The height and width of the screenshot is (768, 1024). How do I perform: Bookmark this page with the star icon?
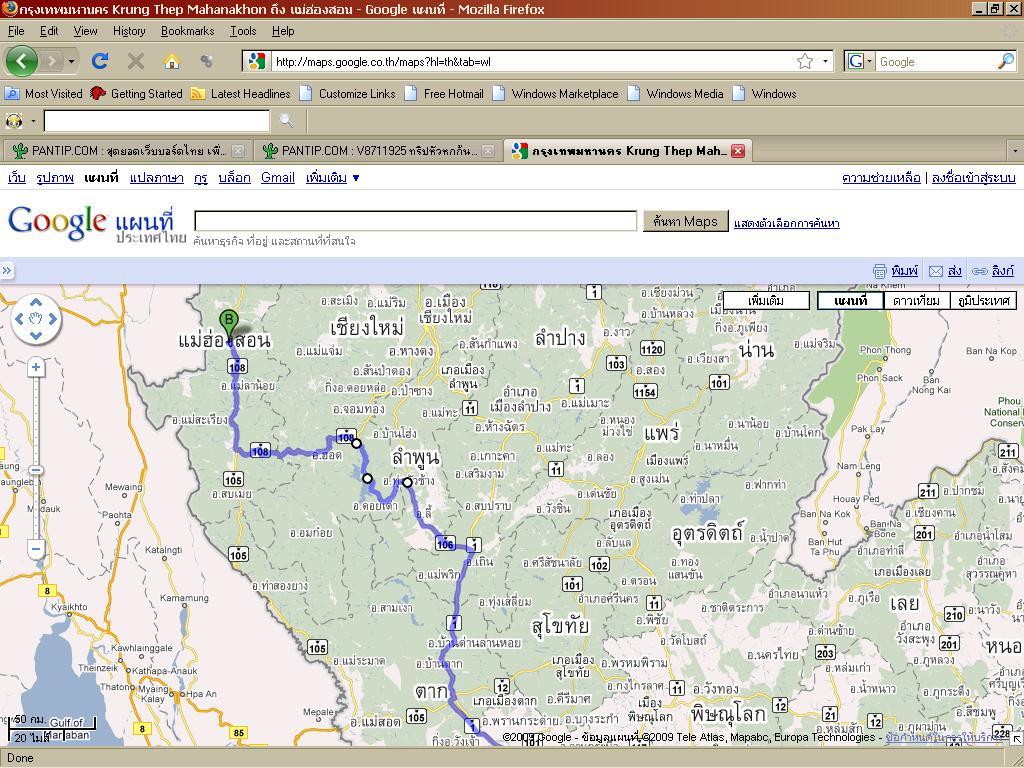pyautogui.click(x=805, y=61)
